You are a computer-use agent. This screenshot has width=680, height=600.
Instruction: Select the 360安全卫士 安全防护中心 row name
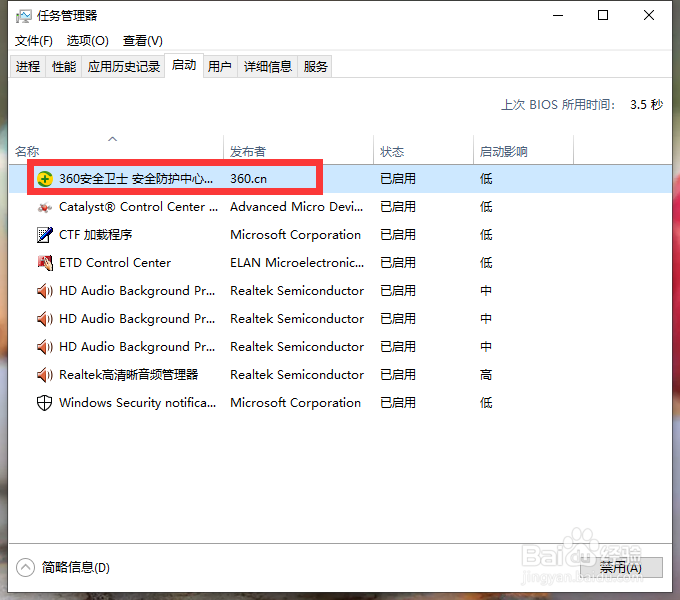coord(136,179)
